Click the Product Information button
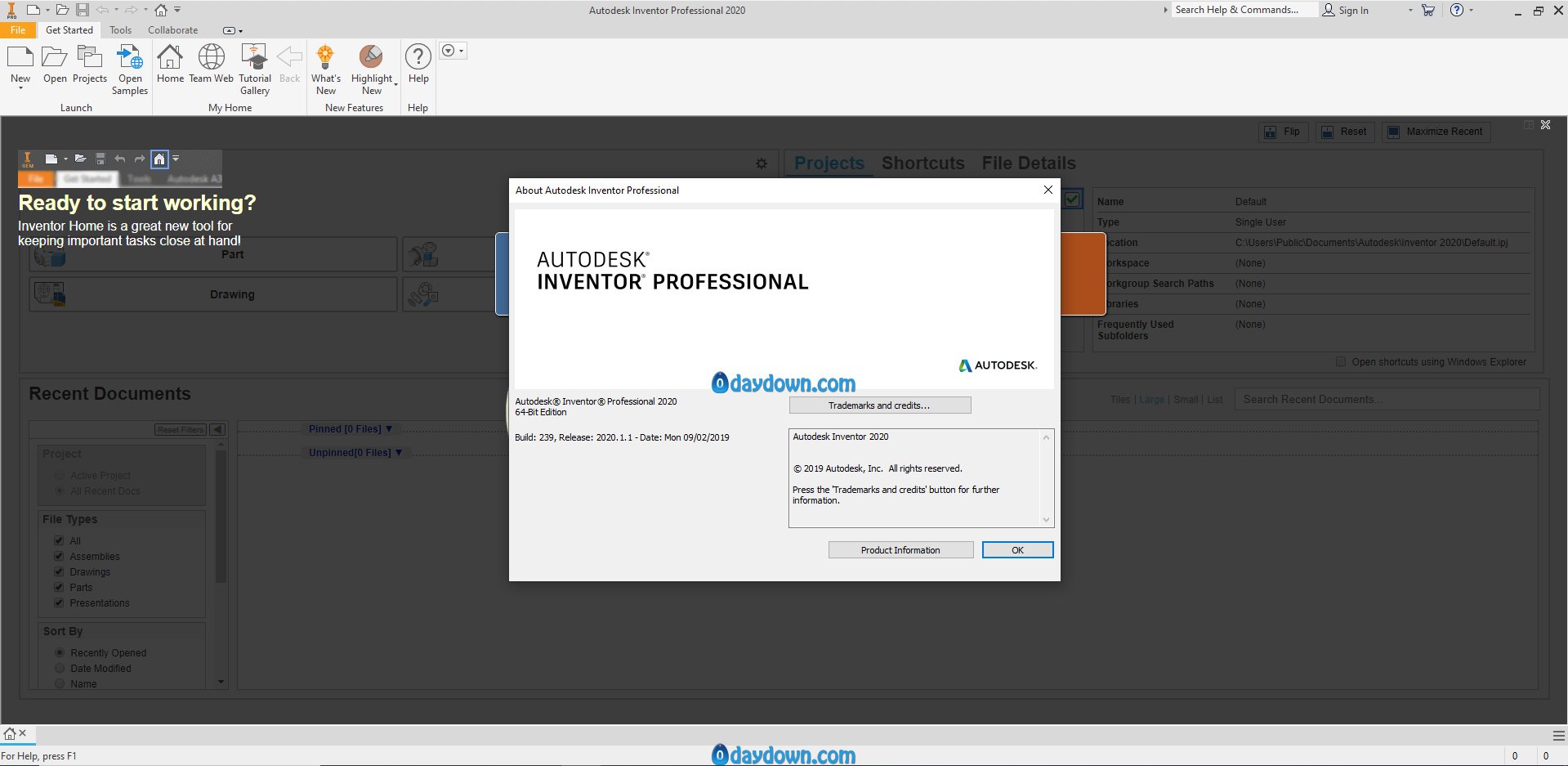This screenshot has height=766, width=1568. [x=900, y=550]
